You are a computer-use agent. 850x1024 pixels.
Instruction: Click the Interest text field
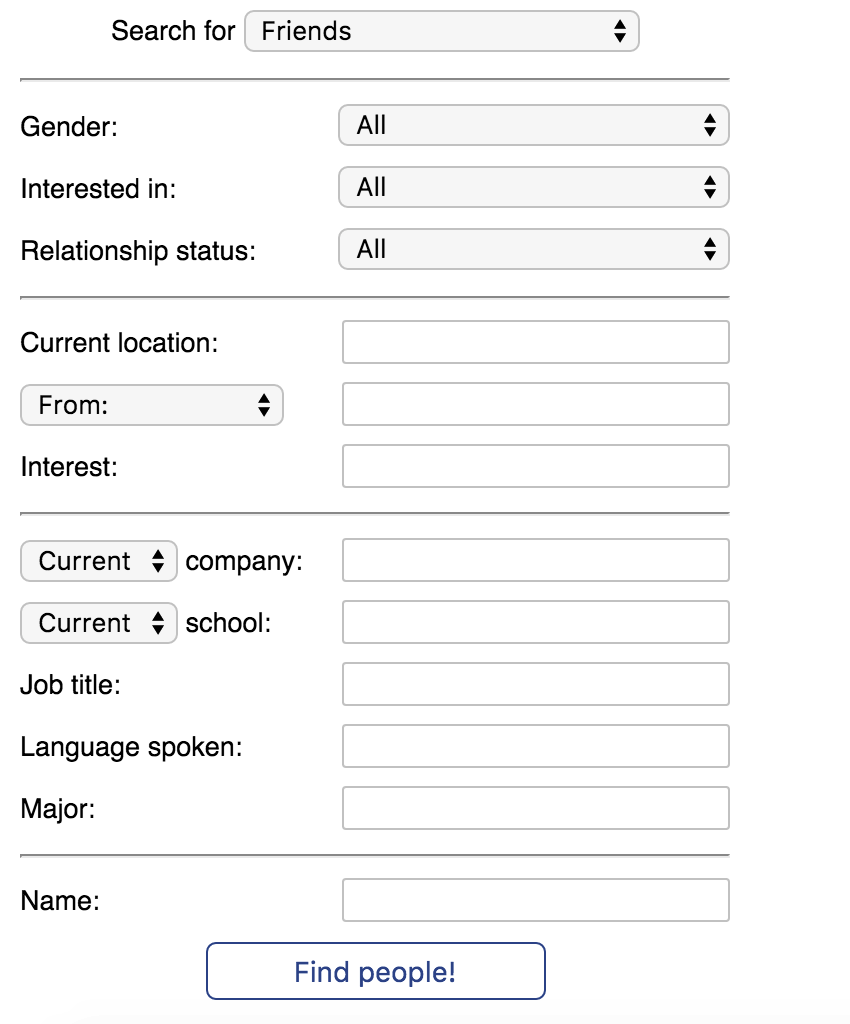[x=535, y=467]
